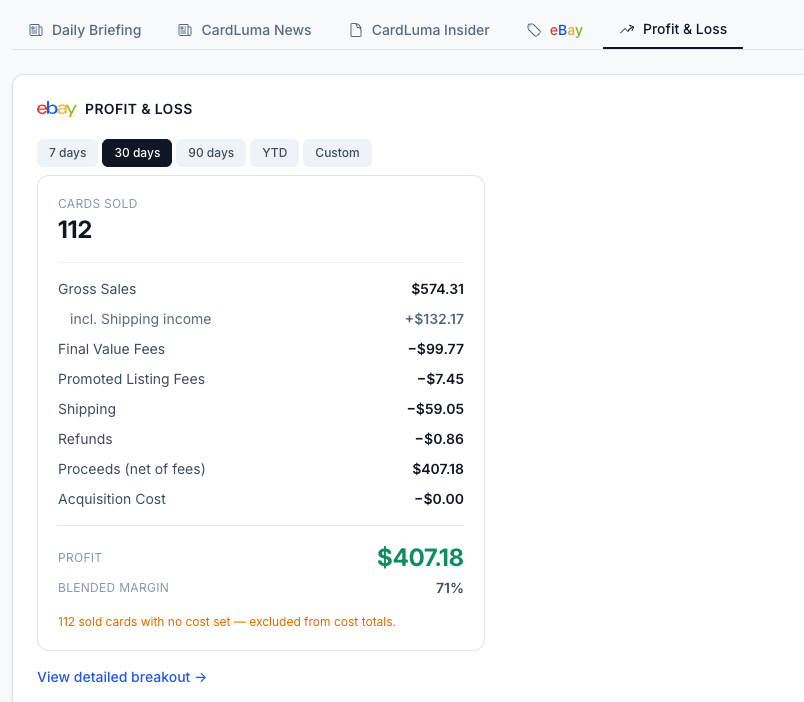Open View detailed breakout link
This screenshot has width=804, height=702.
[x=122, y=677]
